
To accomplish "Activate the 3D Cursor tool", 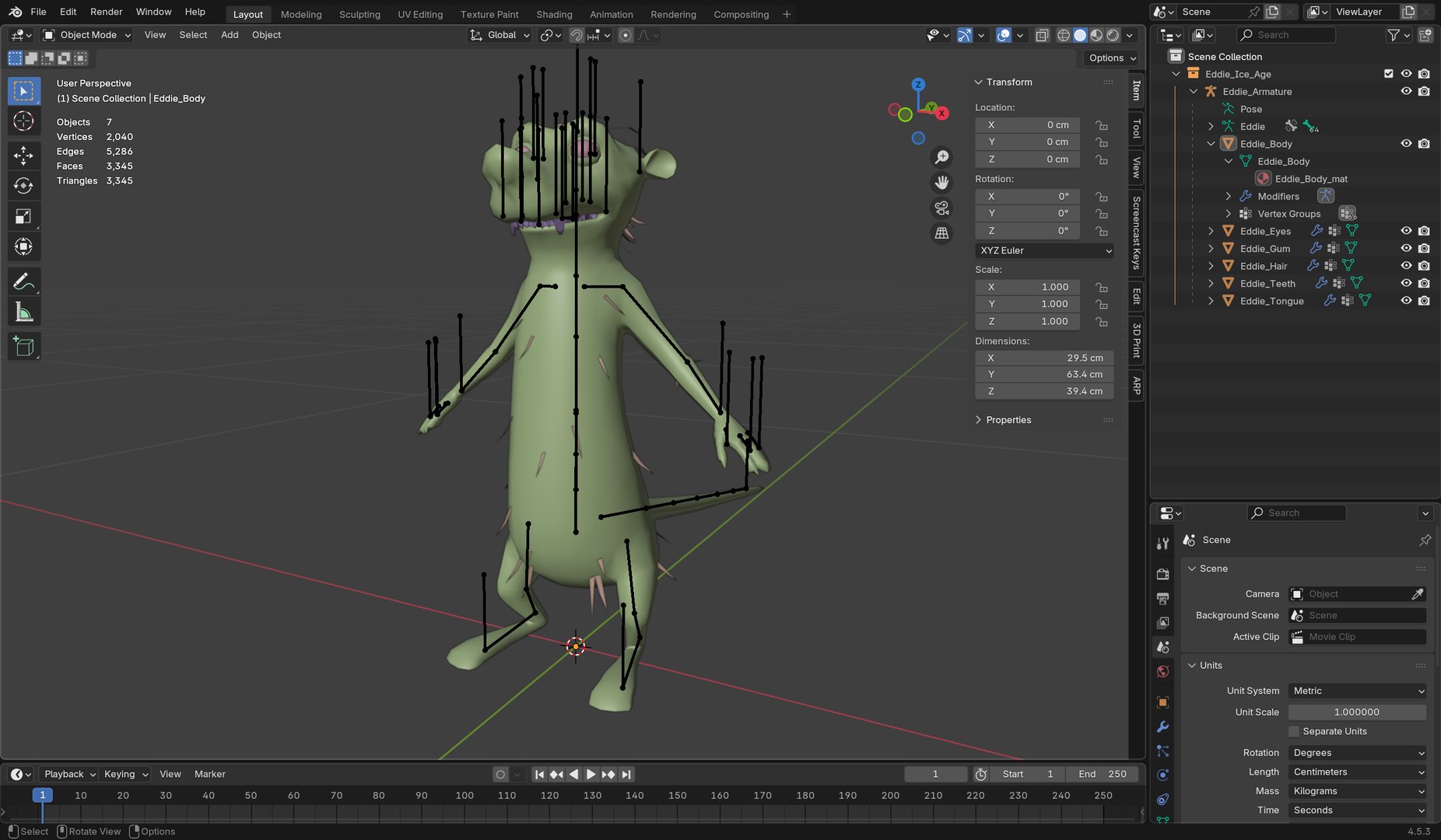I will click(x=23, y=121).
